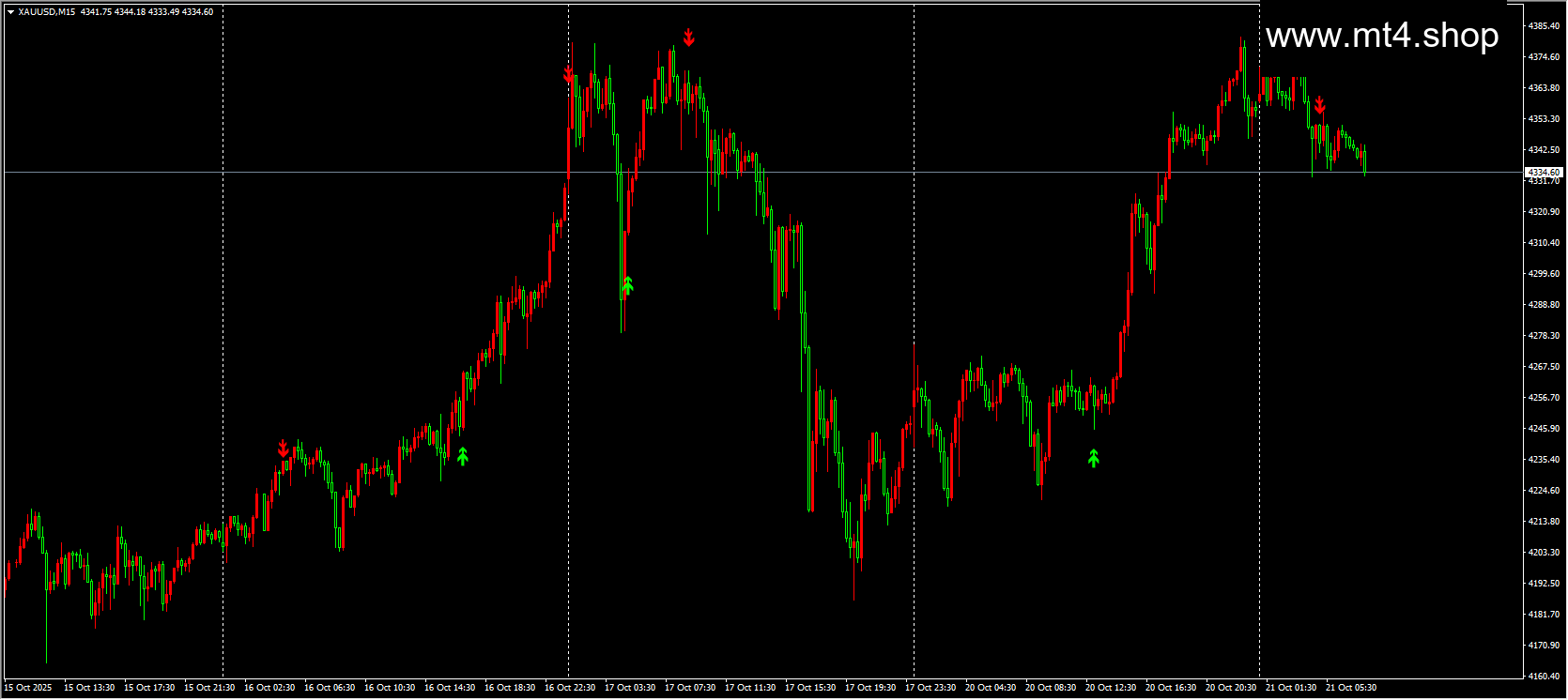Click price level 4310.40 on the price axis

pyautogui.click(x=1545, y=243)
